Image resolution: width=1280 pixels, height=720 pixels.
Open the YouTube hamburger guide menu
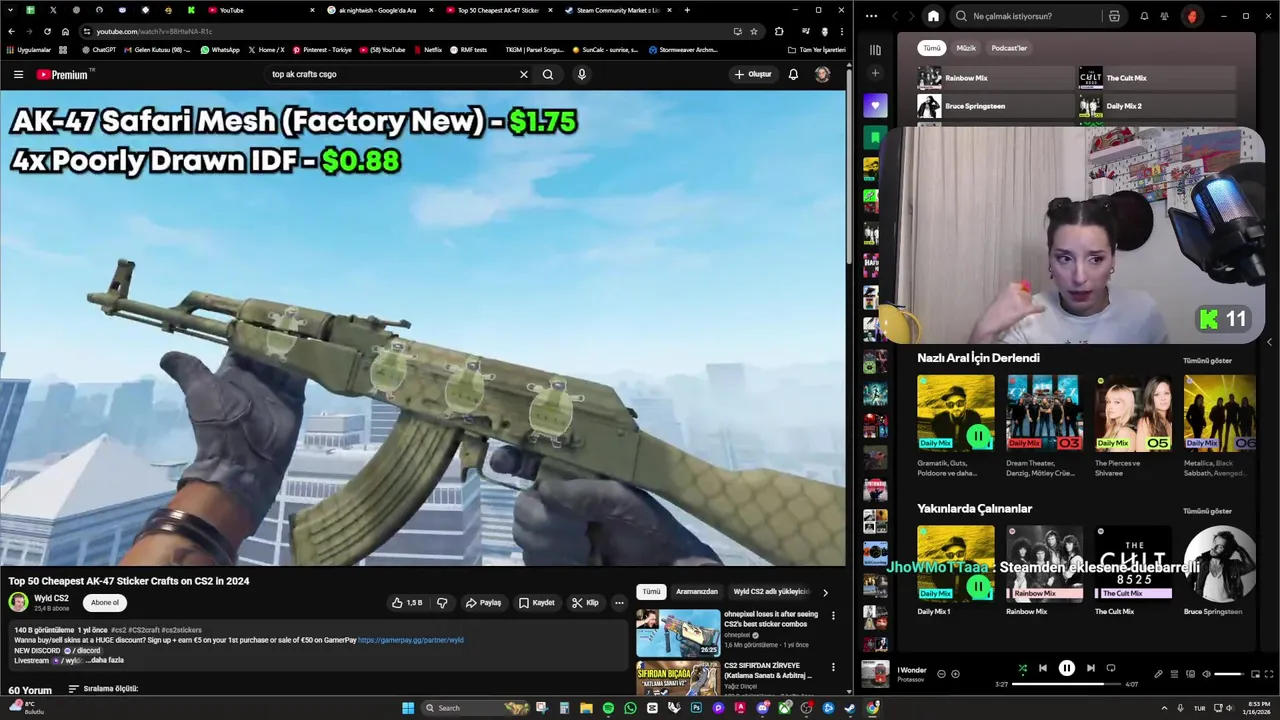pos(18,74)
